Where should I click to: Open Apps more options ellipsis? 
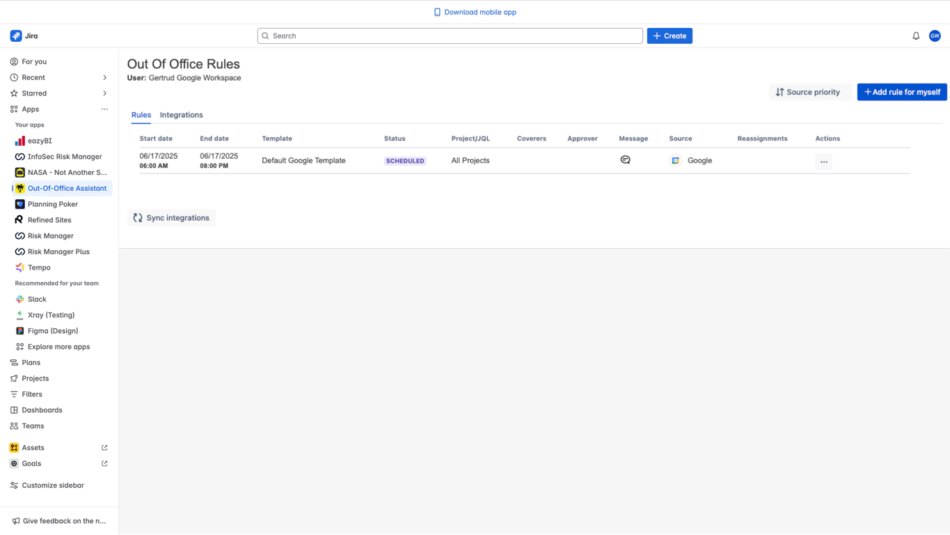(104, 109)
